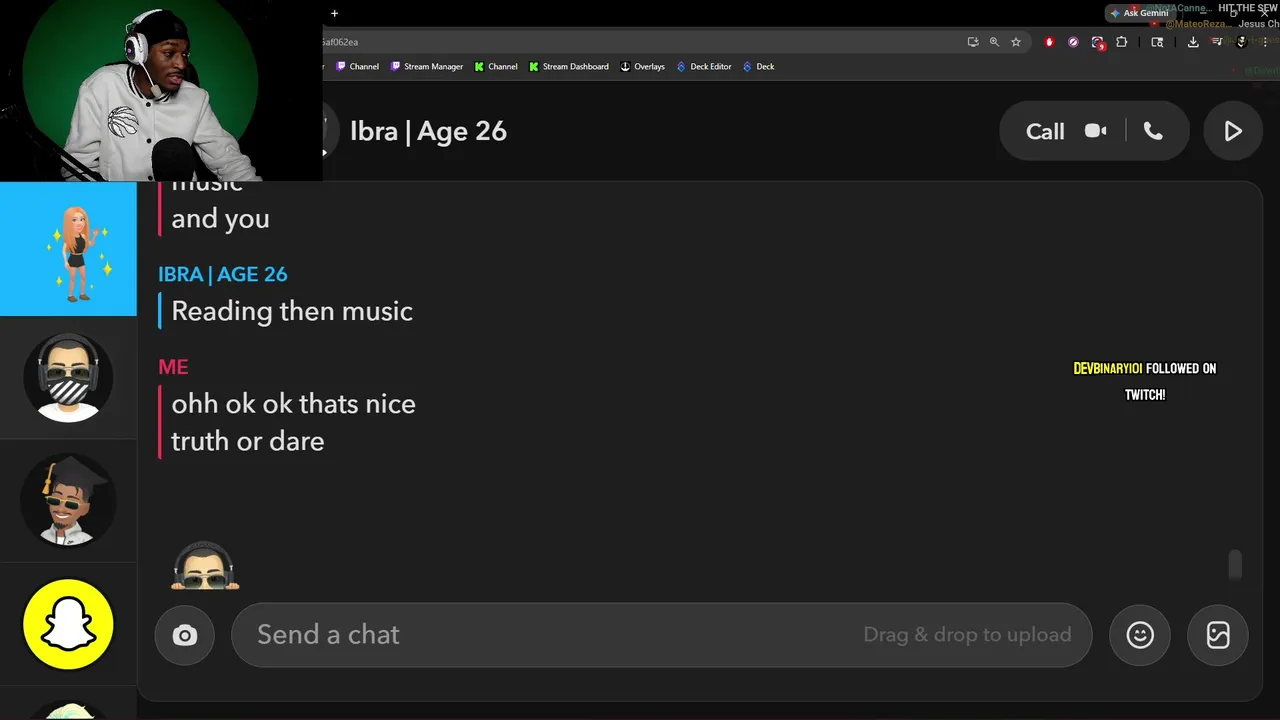This screenshot has height=720, width=1280.
Task: Start a voice call with Ibra
Action: click(1153, 131)
